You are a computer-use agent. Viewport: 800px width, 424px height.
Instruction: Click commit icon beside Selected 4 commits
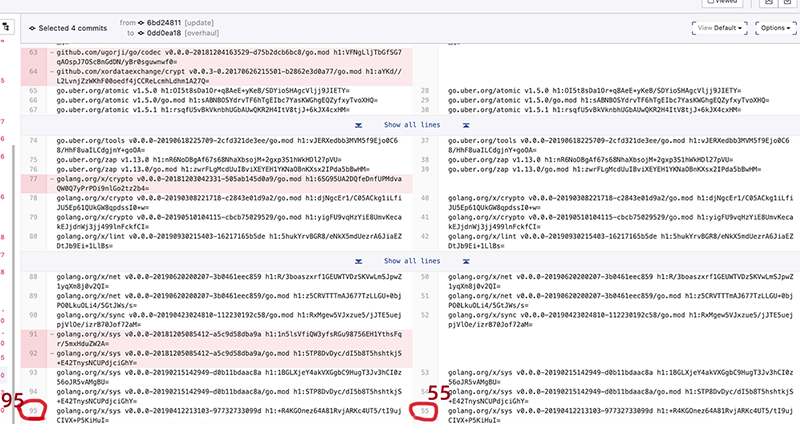(x=32, y=28)
